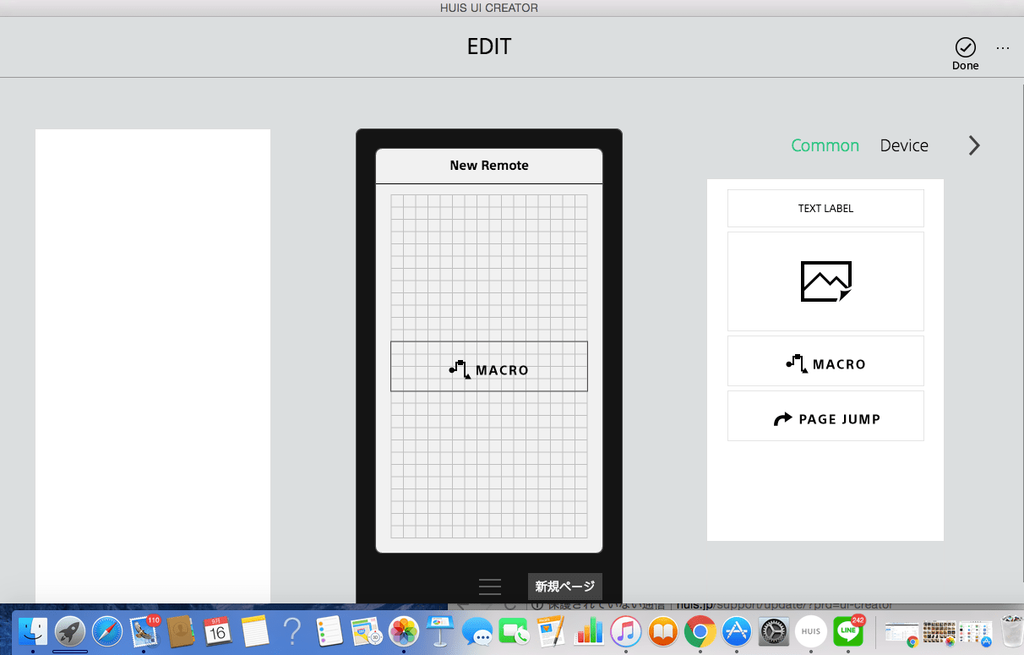Open the Mail app with the 110 badge
The image size is (1024, 655).
[144, 631]
